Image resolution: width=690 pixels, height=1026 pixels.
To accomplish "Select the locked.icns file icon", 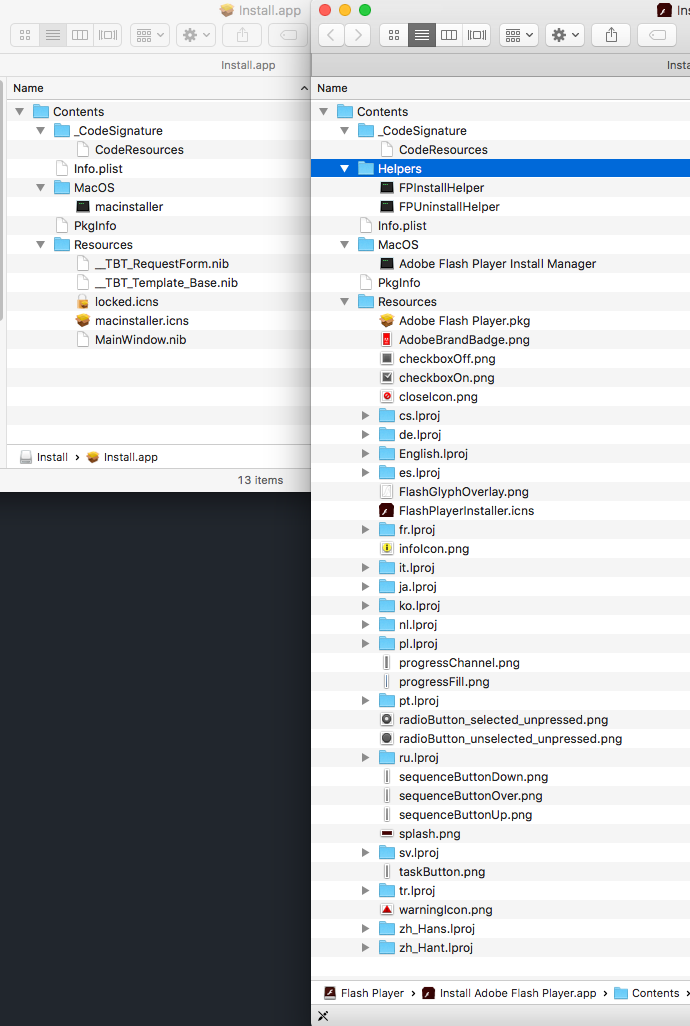I will (83, 302).
